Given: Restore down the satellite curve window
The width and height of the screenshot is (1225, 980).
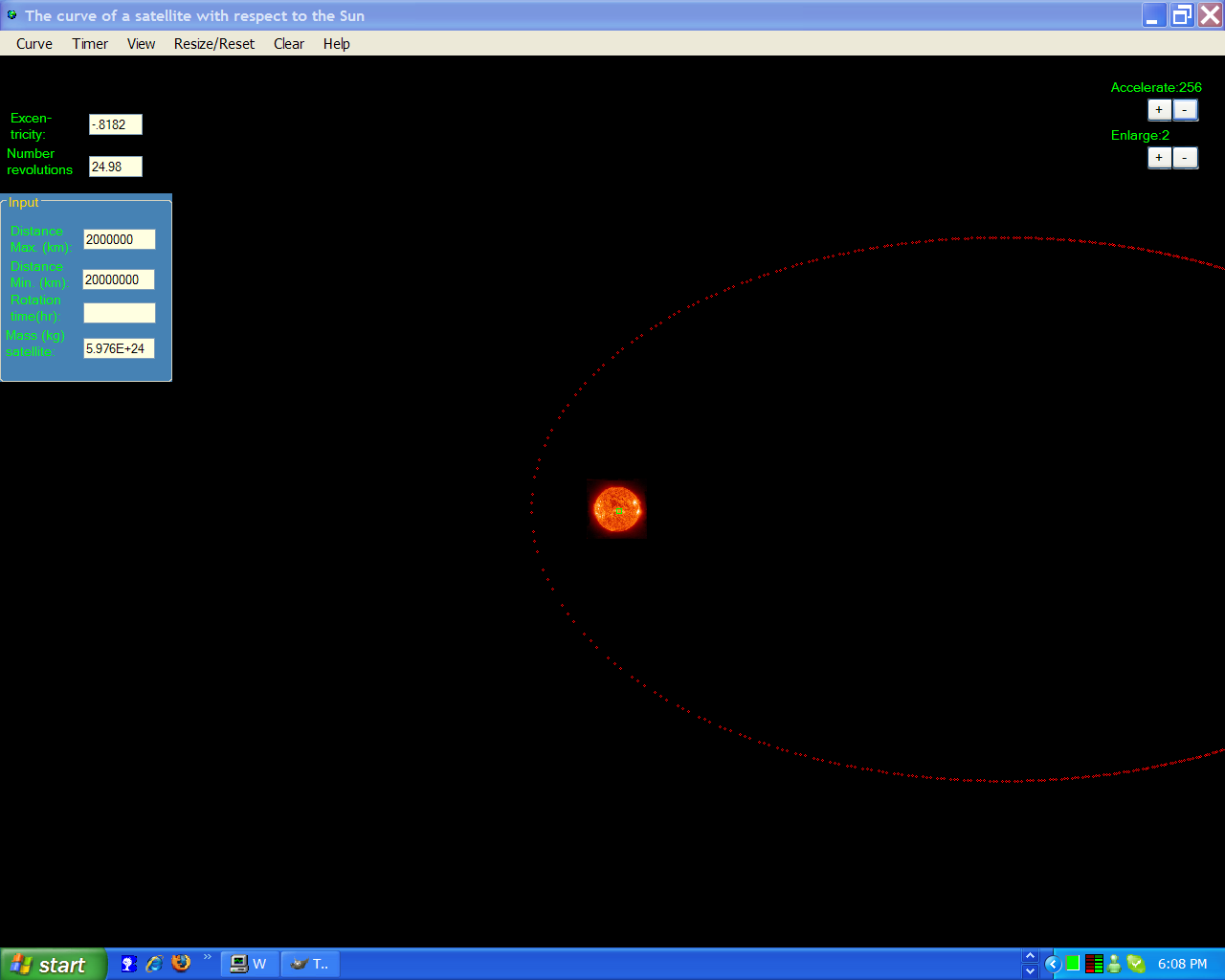Looking at the screenshot, I should pos(1183,15).
